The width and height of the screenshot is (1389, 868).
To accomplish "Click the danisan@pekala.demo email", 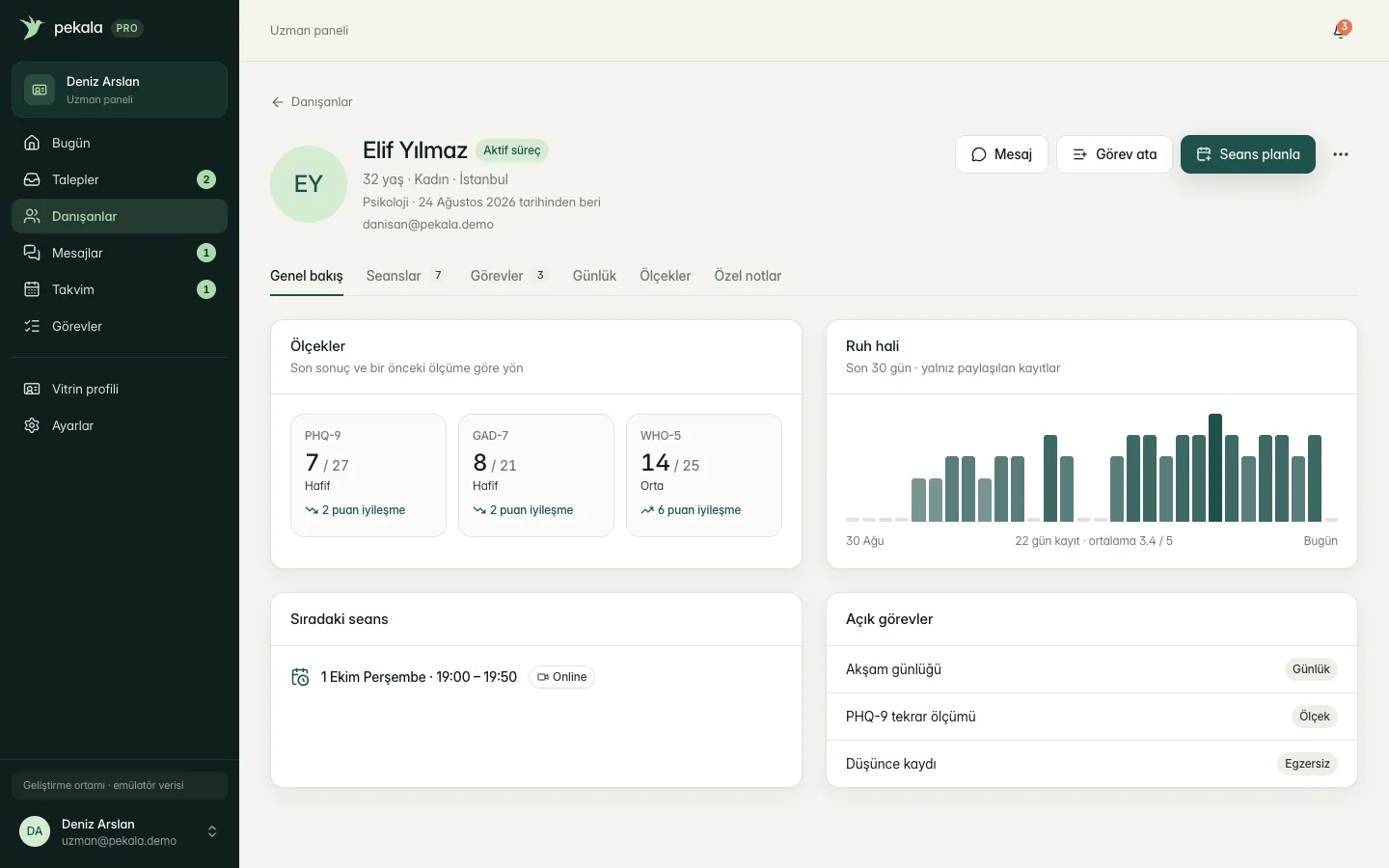I will click(x=428, y=225).
